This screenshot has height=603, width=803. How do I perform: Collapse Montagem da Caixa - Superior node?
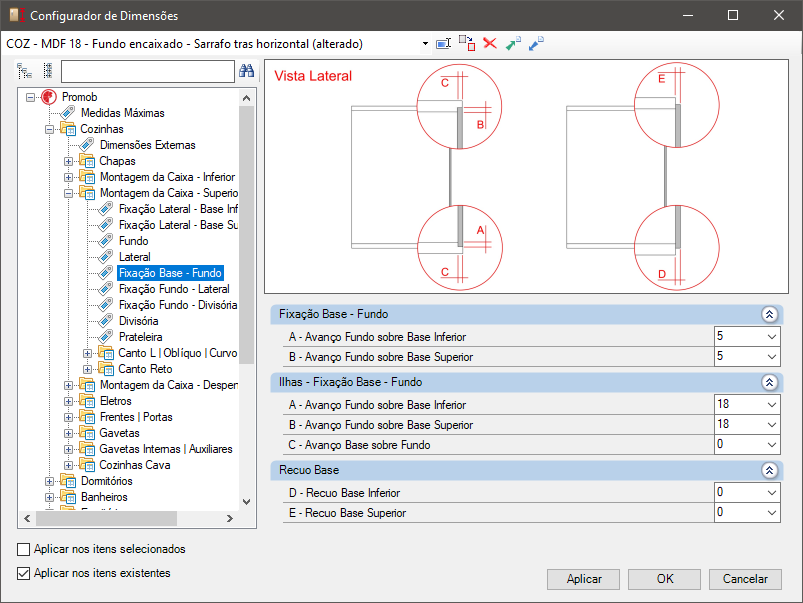pos(68,193)
